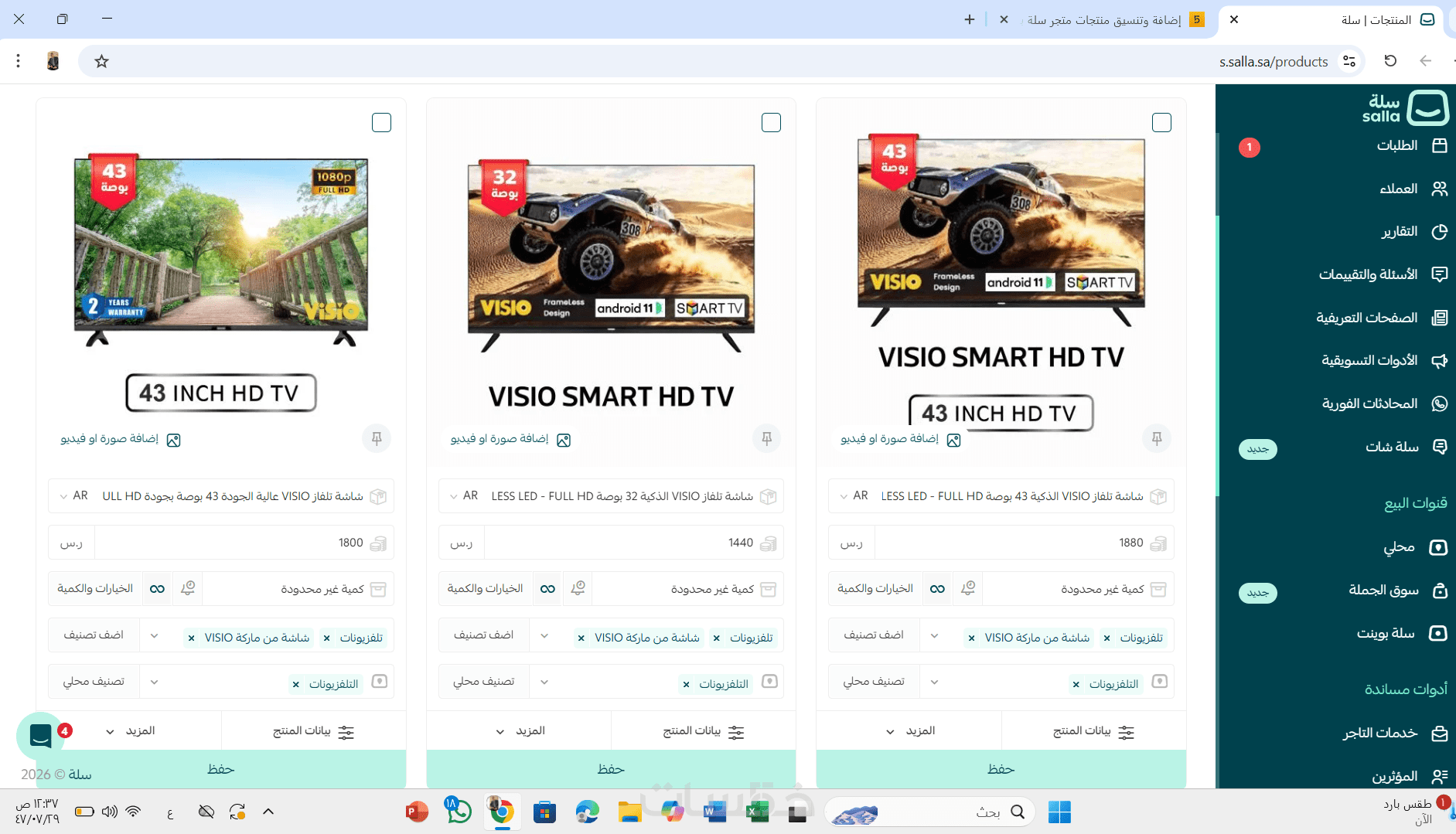This screenshot has width=1456, height=834.
Task: Open Chrome three-dot menu
Action: 18,61
